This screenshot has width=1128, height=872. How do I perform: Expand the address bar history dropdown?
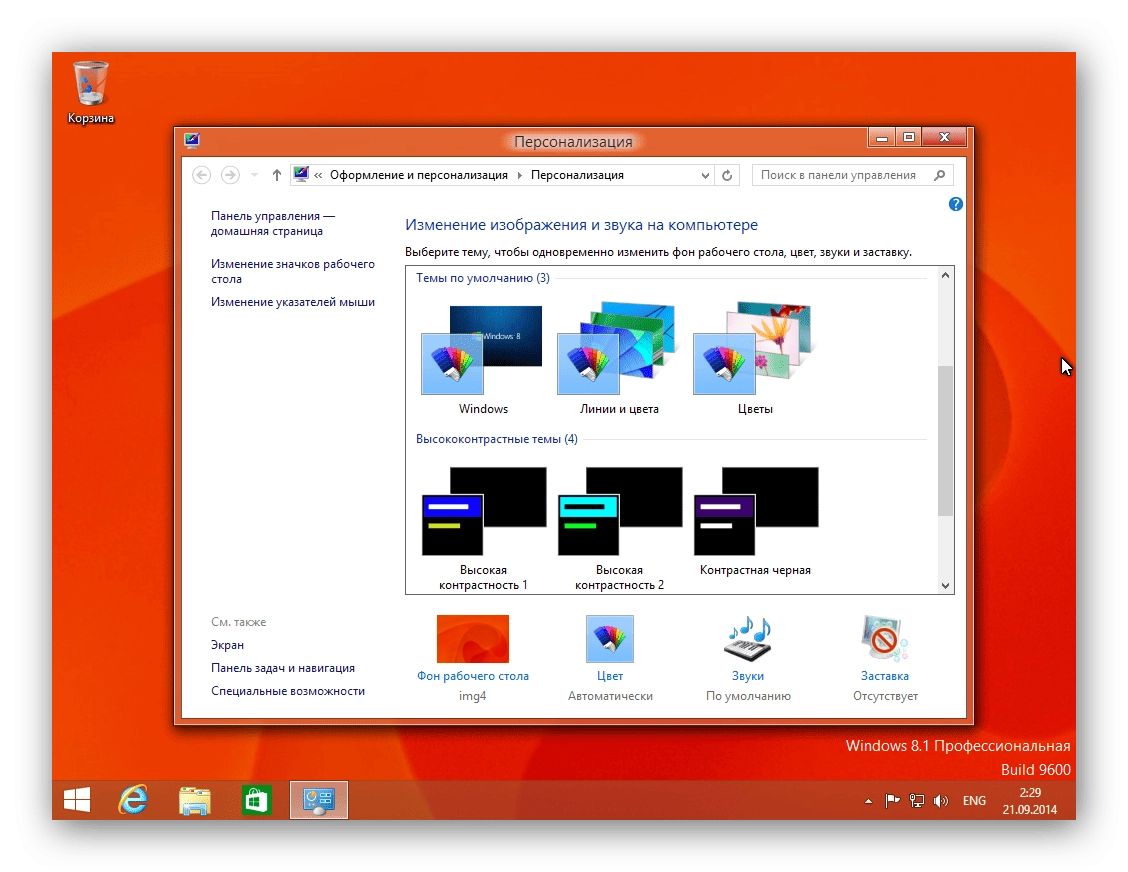[705, 176]
